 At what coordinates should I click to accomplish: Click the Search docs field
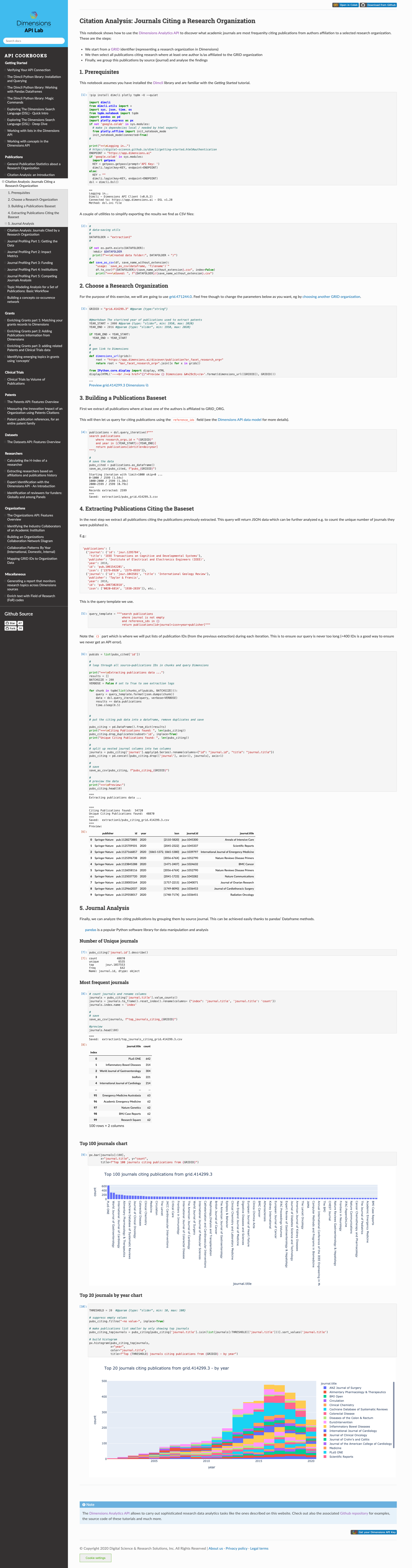pos(34,41)
